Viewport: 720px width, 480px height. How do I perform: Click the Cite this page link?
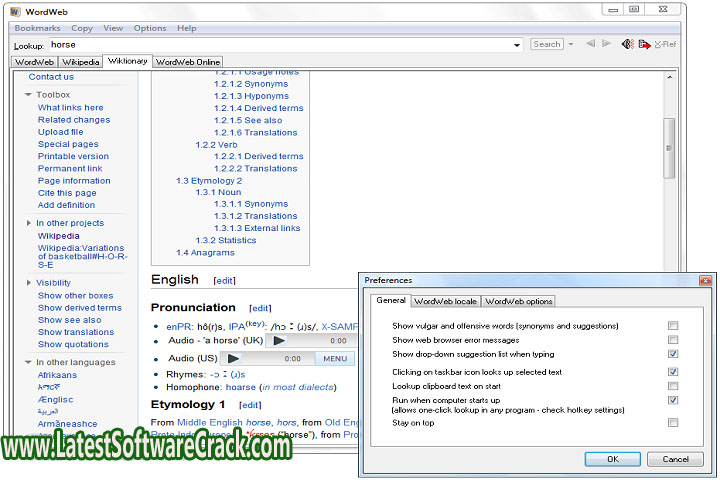(67, 193)
